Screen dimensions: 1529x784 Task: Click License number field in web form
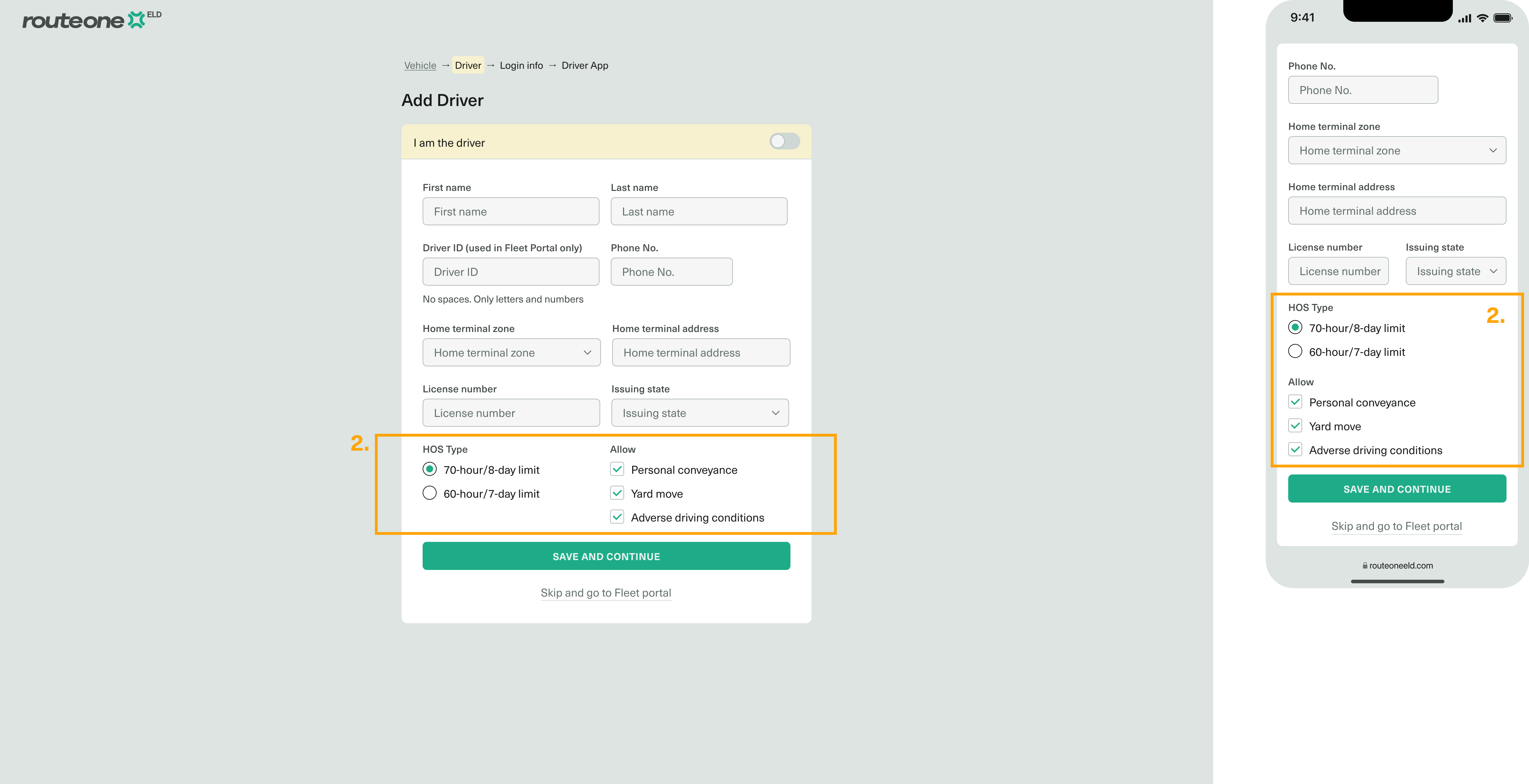pyautogui.click(x=511, y=413)
